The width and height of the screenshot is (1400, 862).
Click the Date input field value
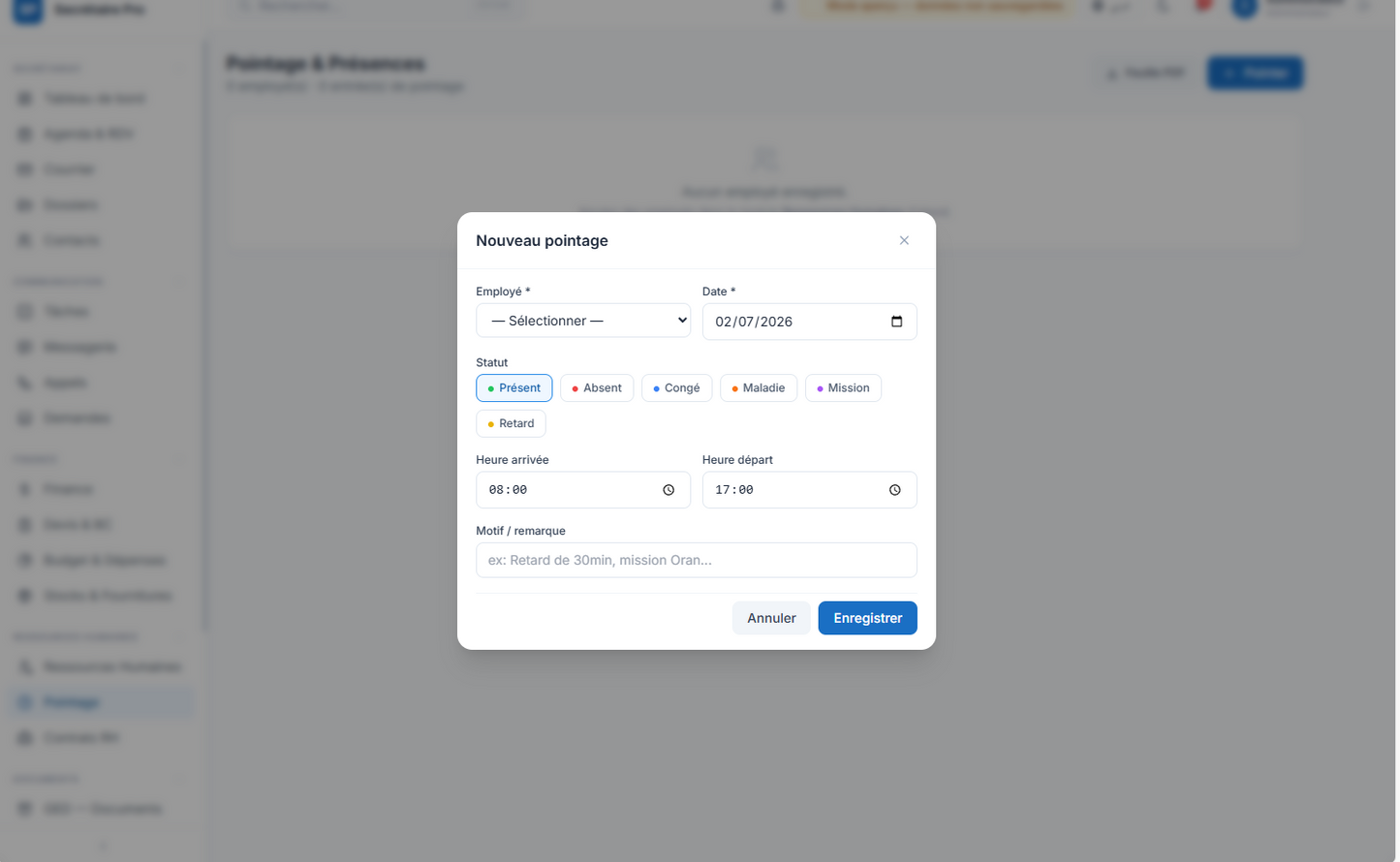point(754,322)
